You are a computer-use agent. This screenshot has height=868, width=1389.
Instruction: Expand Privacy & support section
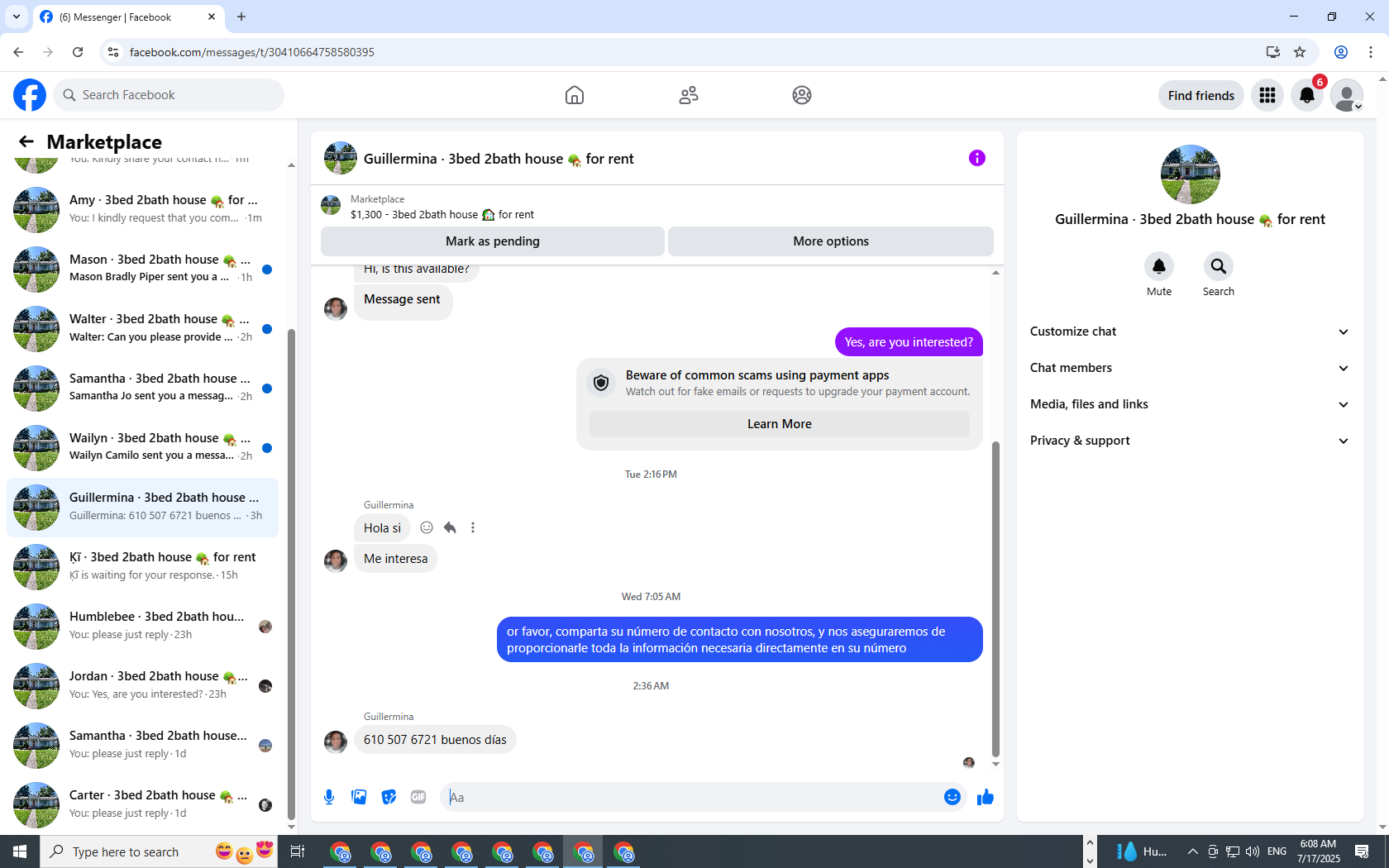tap(1190, 441)
